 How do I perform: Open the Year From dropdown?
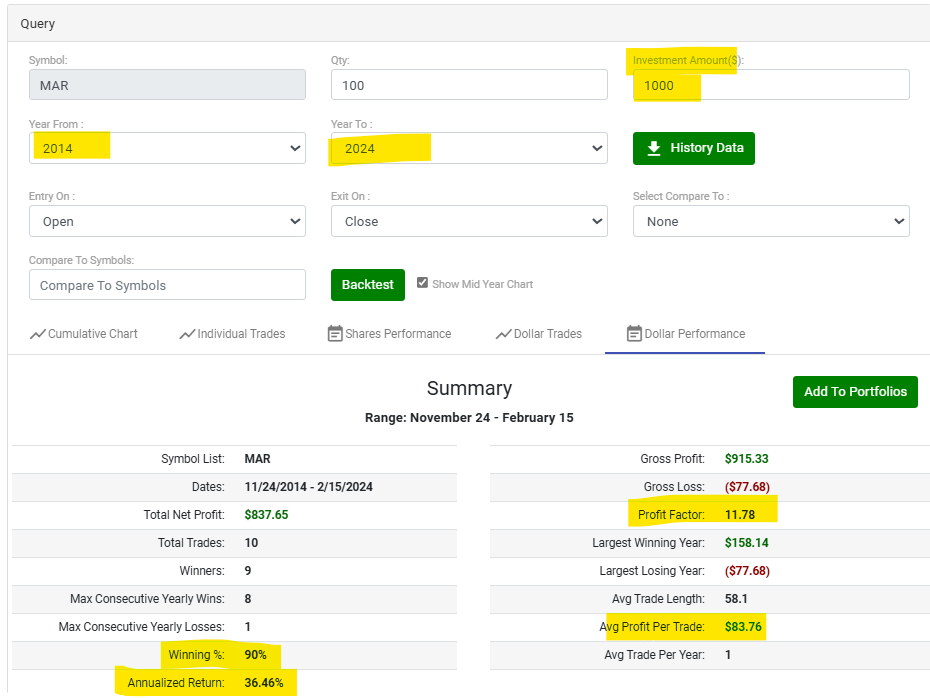click(167, 148)
